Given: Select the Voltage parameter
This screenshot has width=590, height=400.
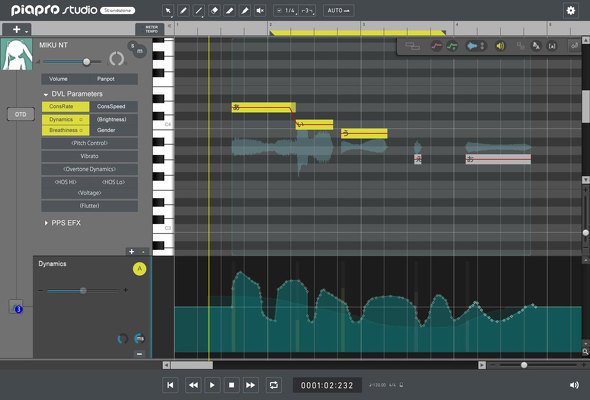Looking at the screenshot, I should [x=90, y=193].
